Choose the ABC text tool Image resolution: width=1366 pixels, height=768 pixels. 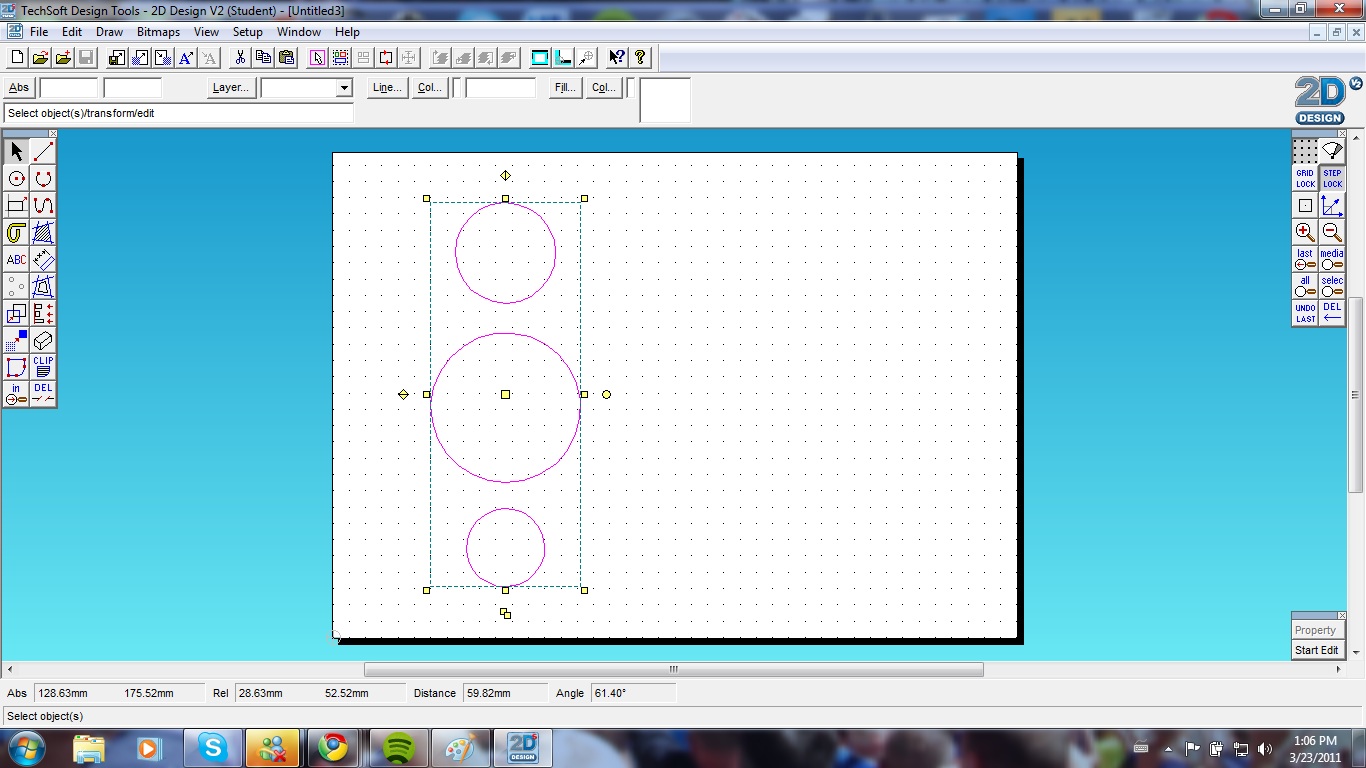(16, 260)
